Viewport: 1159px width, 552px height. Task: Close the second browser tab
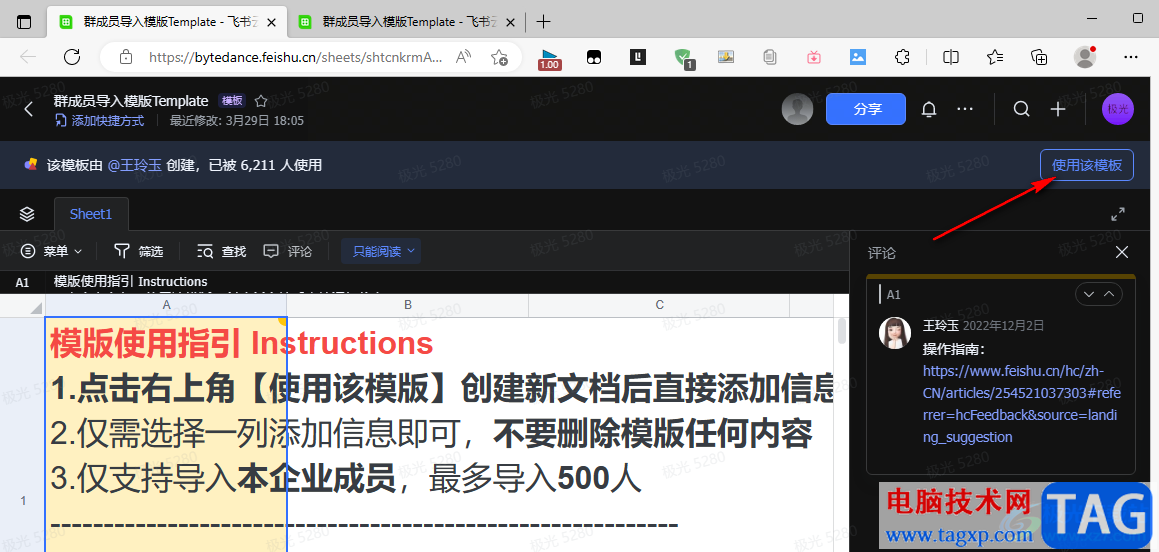511,22
